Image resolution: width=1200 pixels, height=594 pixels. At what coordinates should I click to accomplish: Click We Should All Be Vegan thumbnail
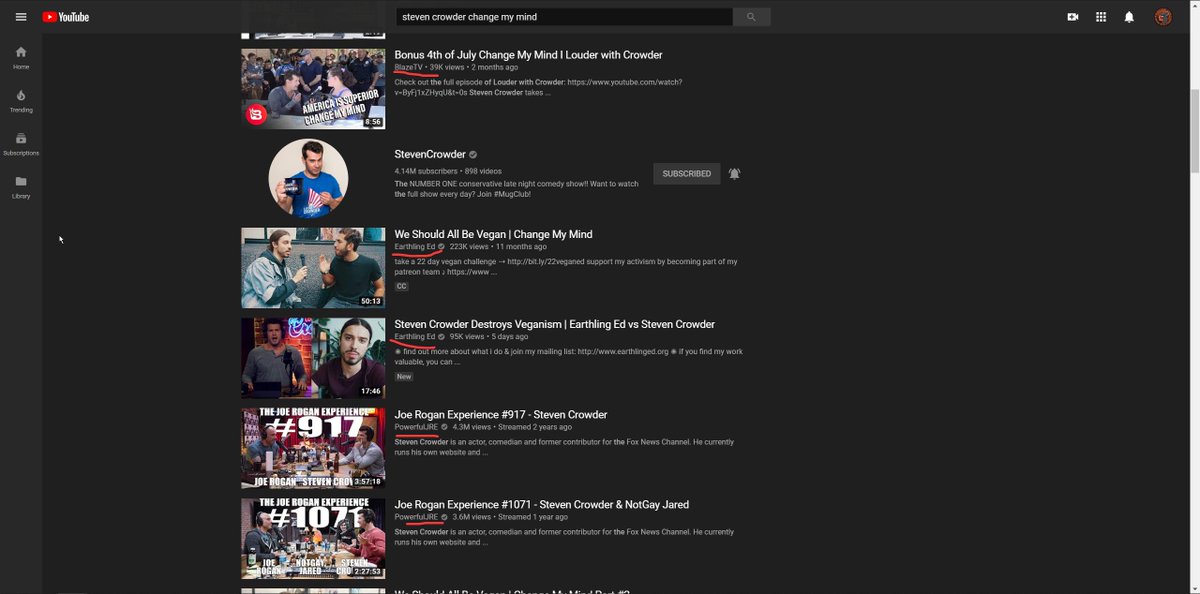[313, 267]
